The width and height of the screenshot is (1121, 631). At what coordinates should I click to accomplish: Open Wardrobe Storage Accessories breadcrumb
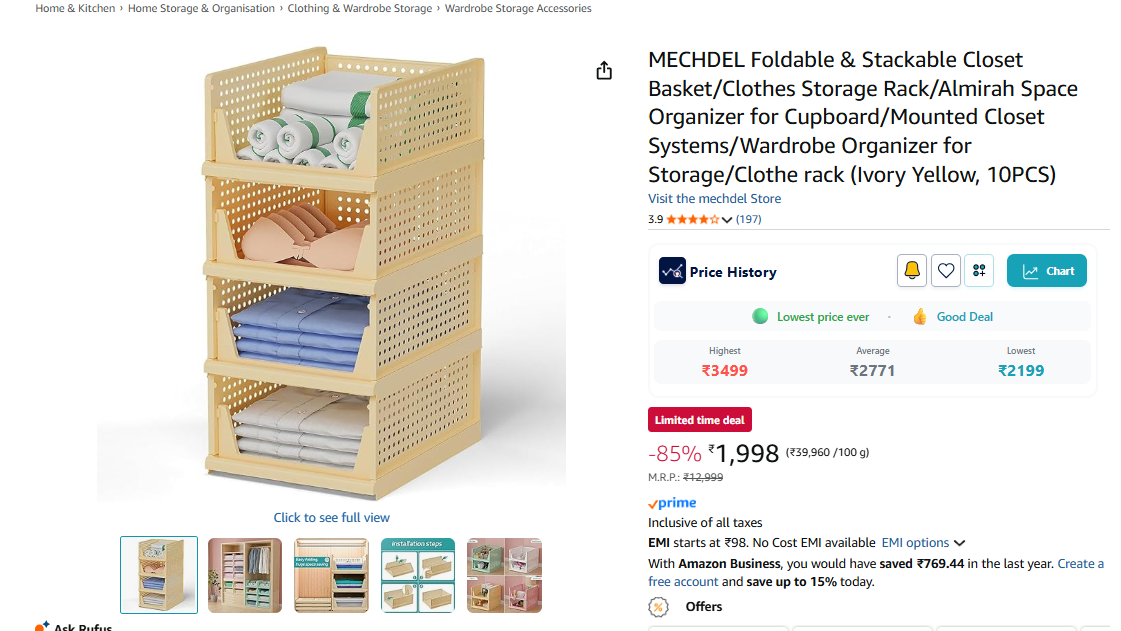[518, 8]
